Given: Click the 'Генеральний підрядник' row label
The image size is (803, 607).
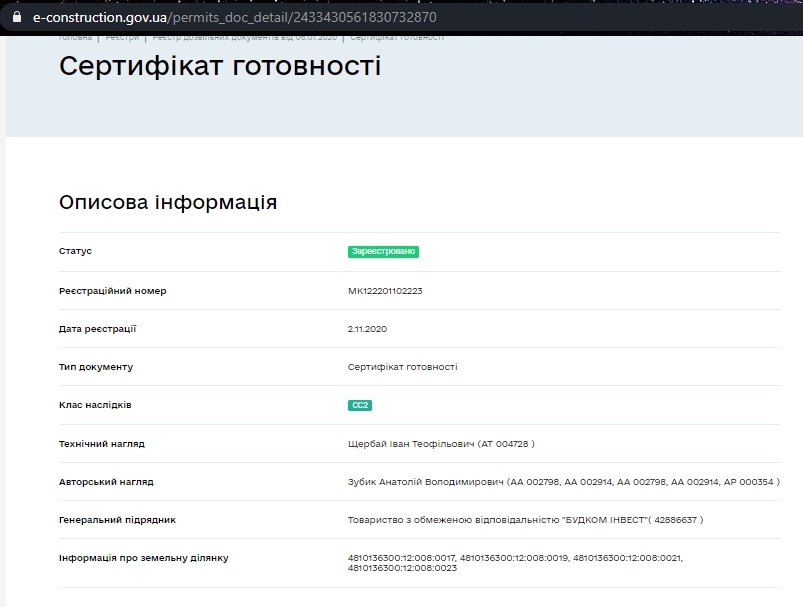Looking at the screenshot, I should tap(117, 520).
